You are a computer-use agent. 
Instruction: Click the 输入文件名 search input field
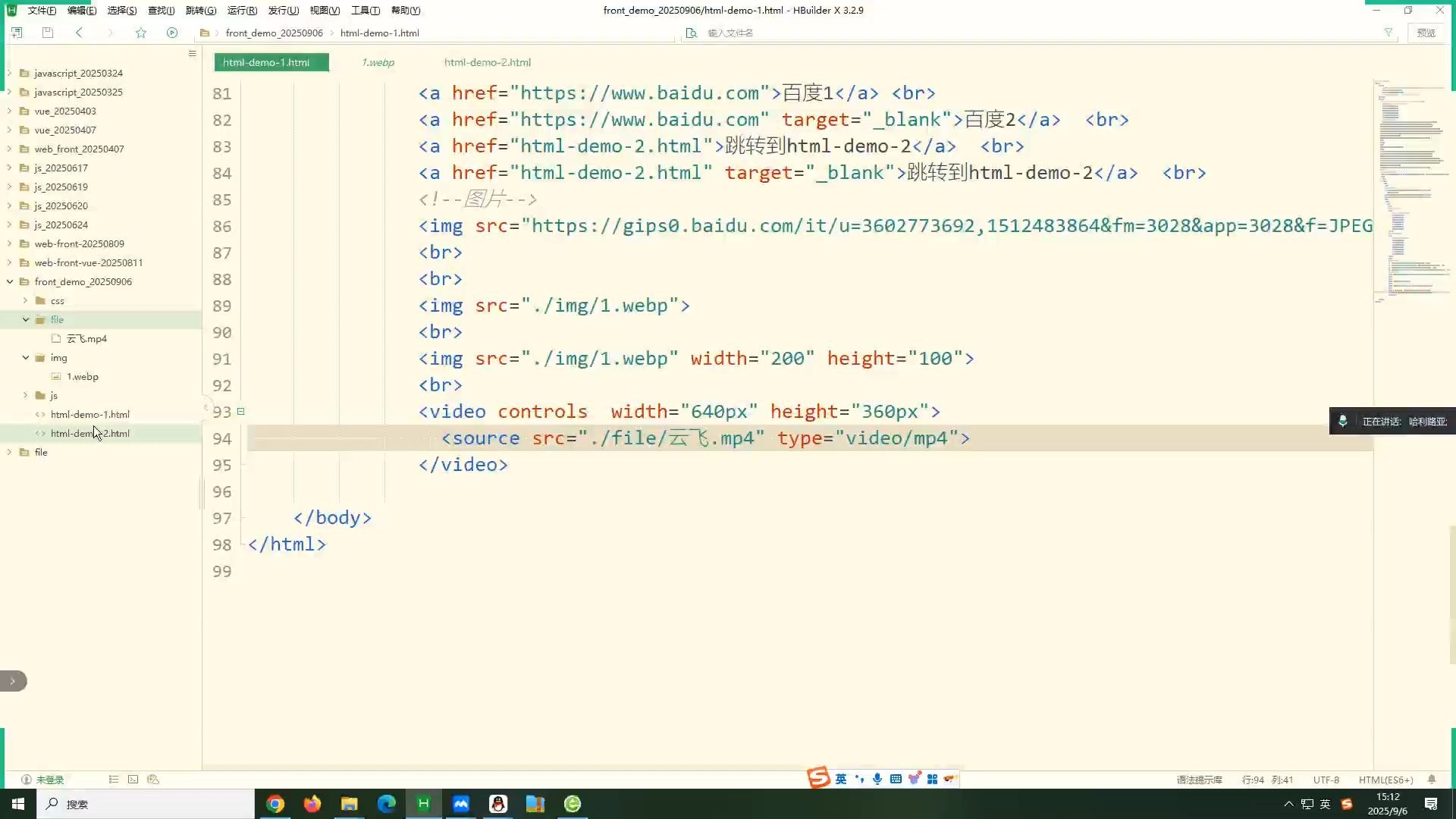point(1039,33)
